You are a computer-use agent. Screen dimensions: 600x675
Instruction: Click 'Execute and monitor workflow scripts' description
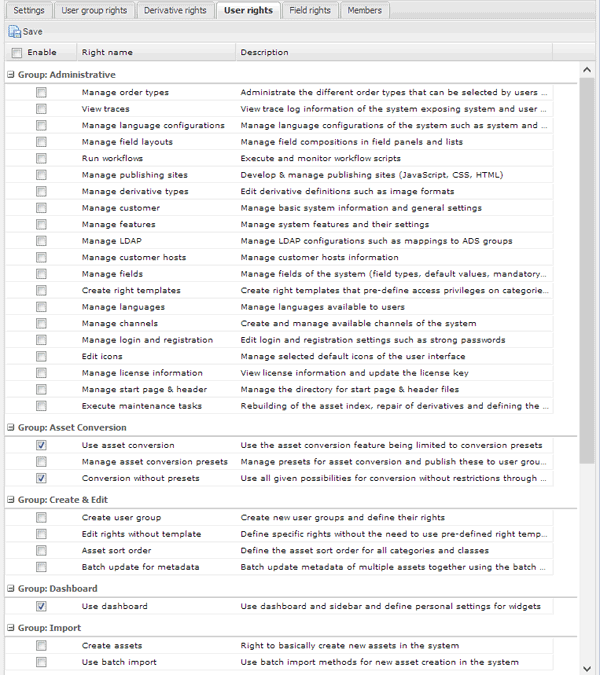pos(321,158)
